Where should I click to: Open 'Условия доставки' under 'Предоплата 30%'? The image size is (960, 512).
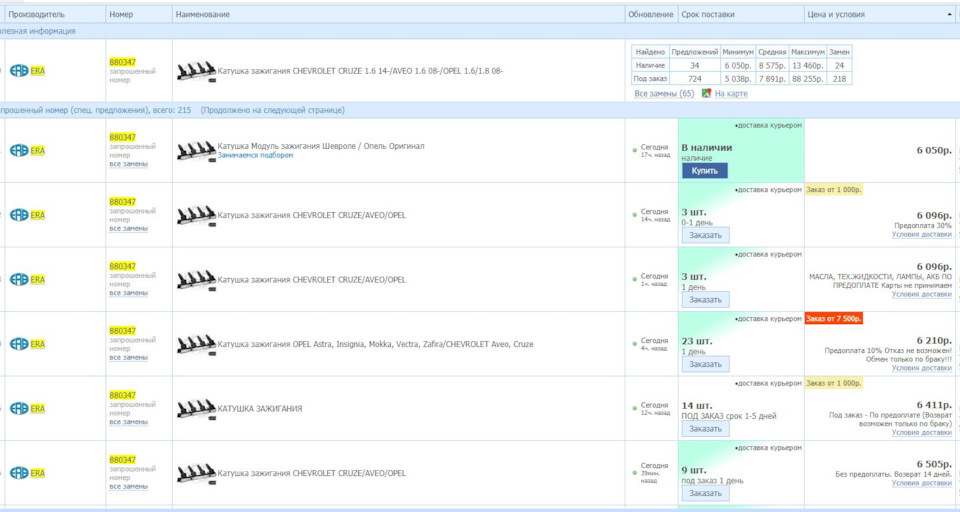pos(921,235)
